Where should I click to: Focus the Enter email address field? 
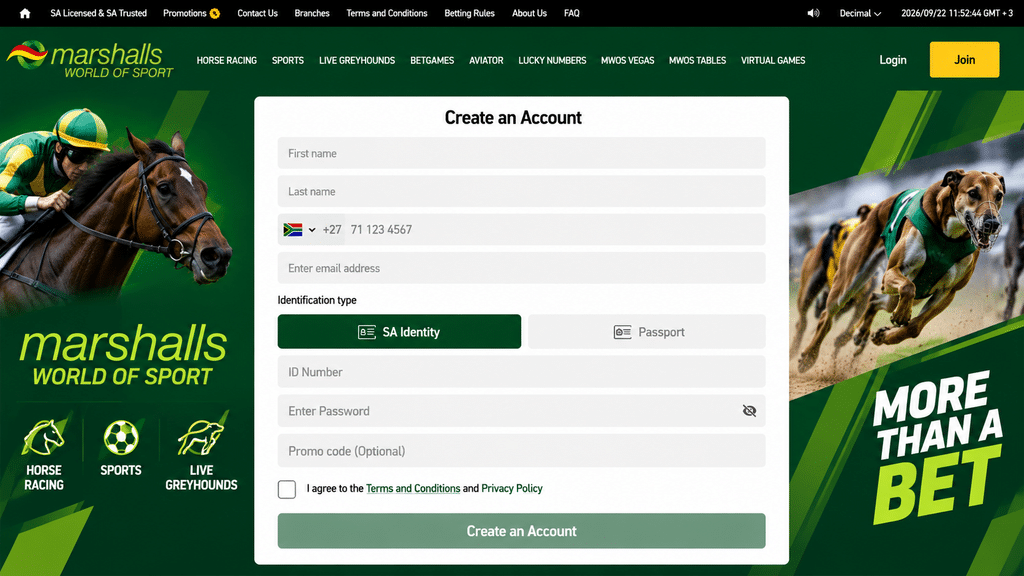(x=521, y=268)
